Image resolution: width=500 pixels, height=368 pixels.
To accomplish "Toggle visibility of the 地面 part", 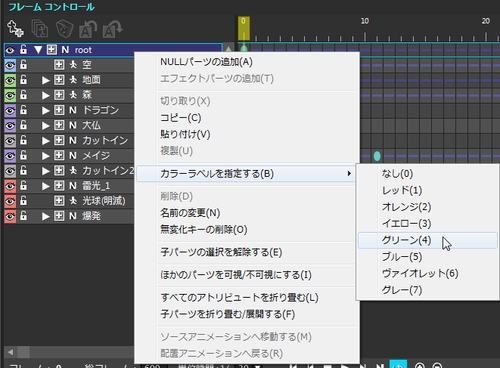I will click(10, 80).
